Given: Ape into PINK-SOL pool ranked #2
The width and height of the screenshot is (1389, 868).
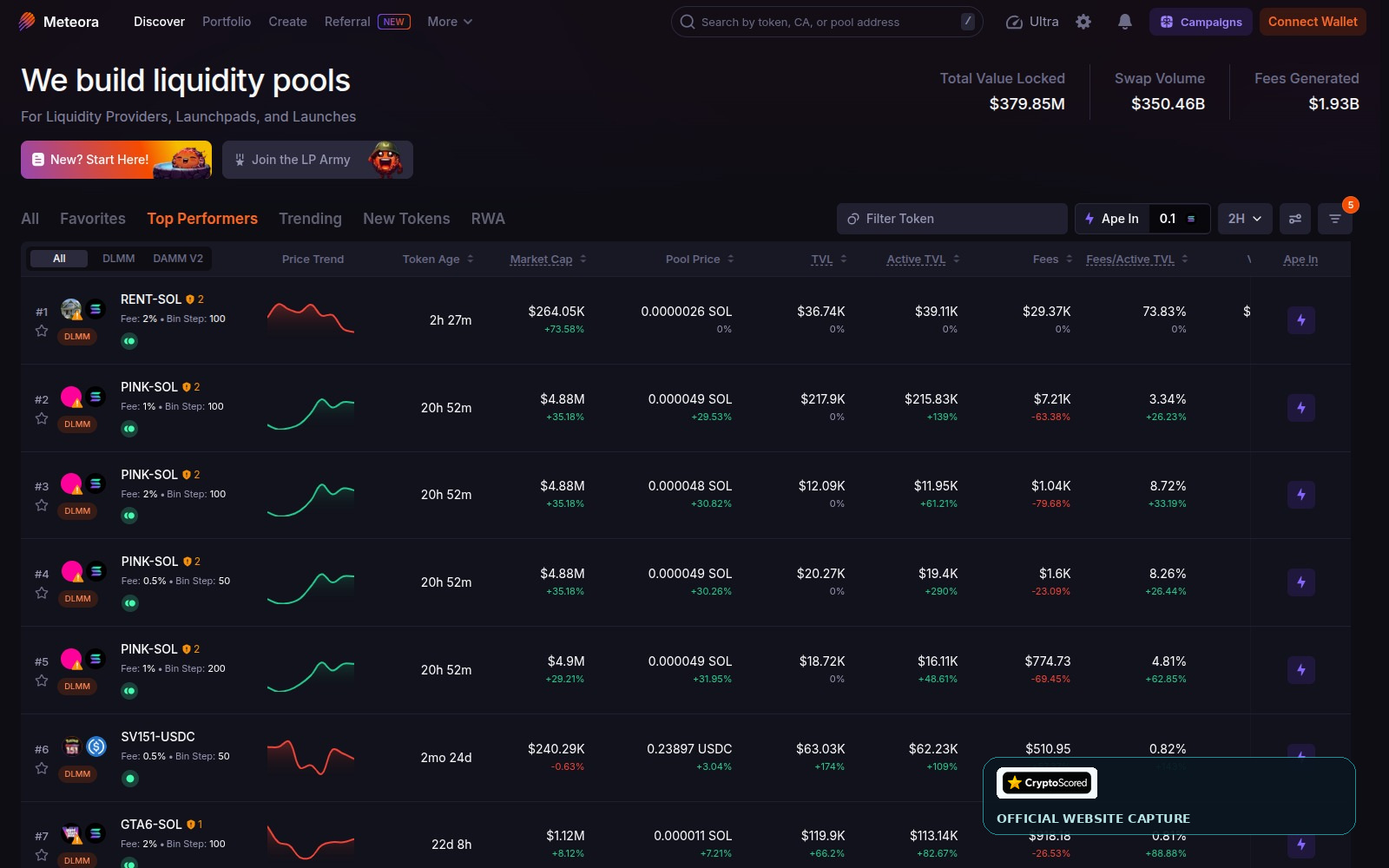Looking at the screenshot, I should click(x=1301, y=408).
